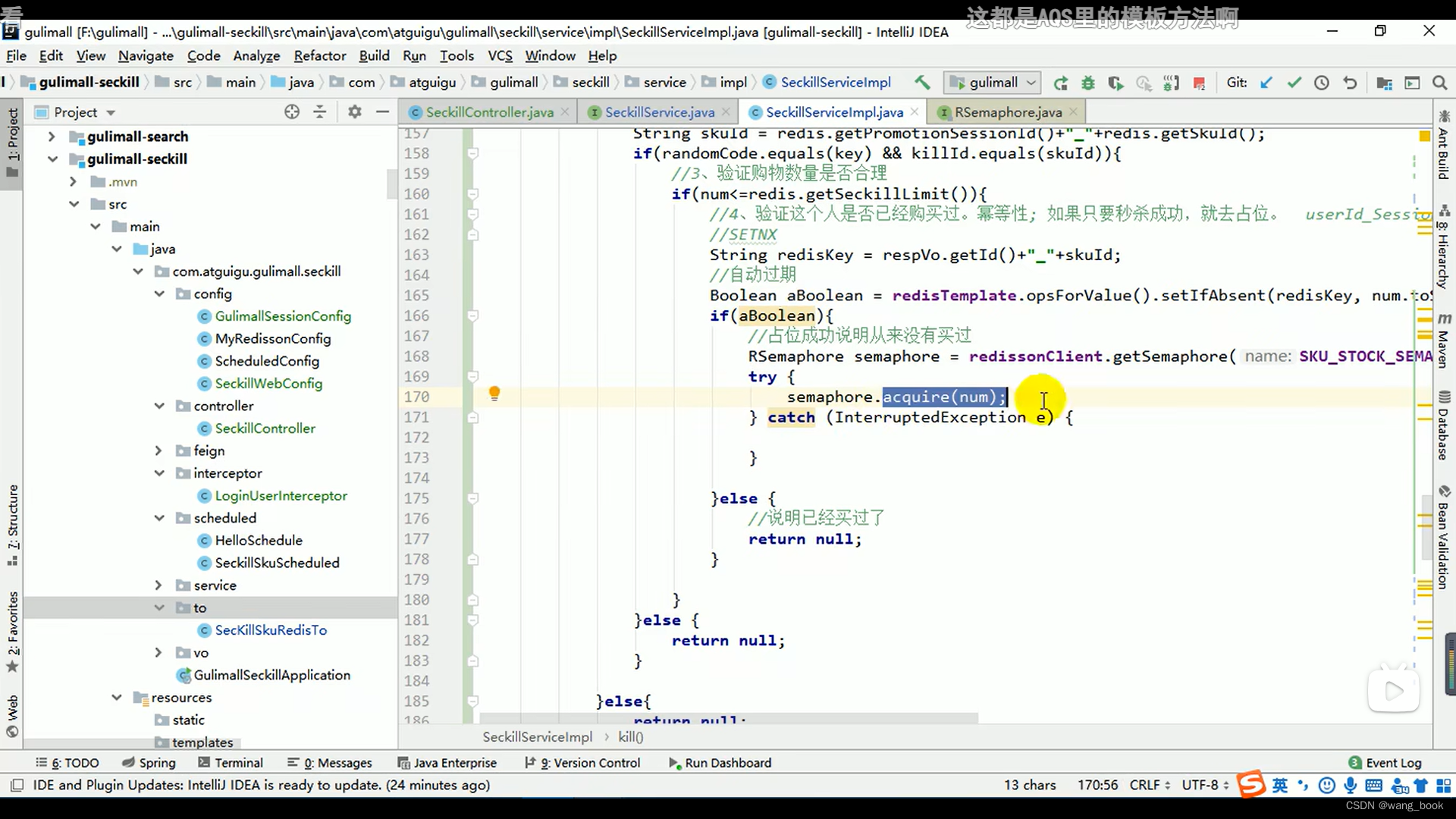The image size is (1456, 819).
Task: Open the Spring panel icon
Action: click(x=127, y=763)
